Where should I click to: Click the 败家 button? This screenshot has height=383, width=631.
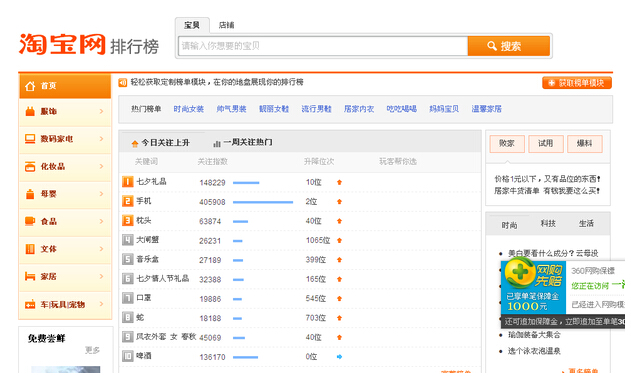[x=507, y=144]
